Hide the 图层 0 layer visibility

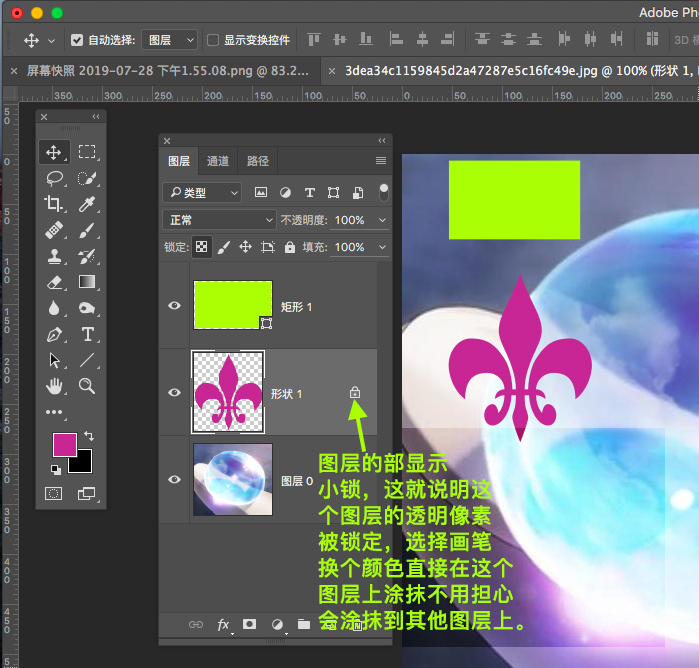(x=174, y=480)
